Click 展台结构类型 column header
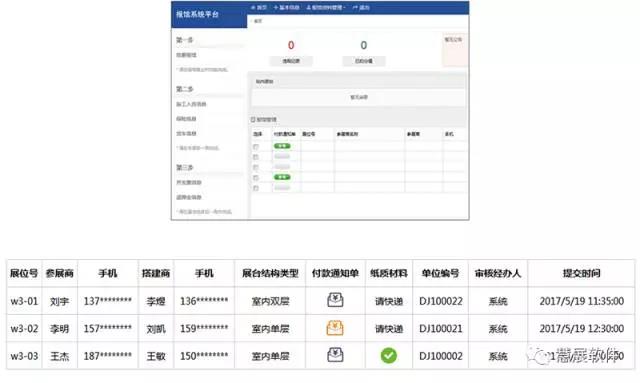Image resolution: width=640 pixels, height=383 pixels. (270, 273)
